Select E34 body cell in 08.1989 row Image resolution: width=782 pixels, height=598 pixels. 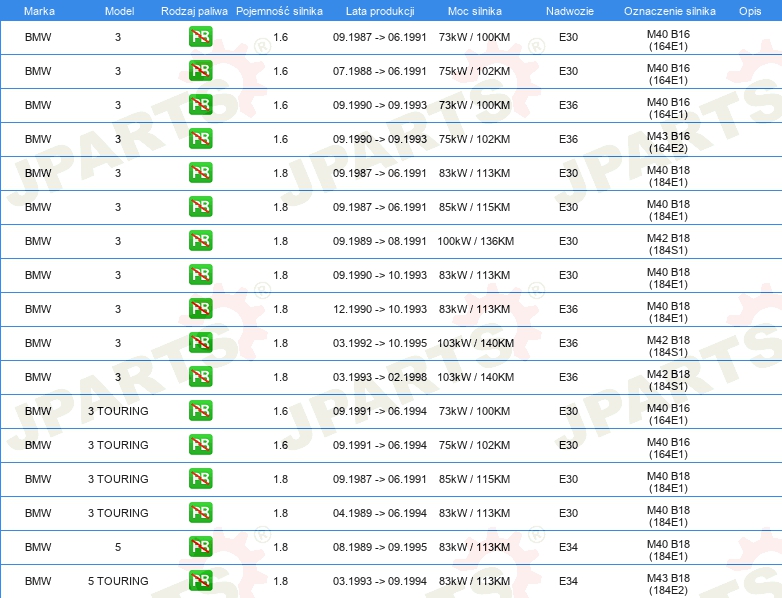point(568,547)
